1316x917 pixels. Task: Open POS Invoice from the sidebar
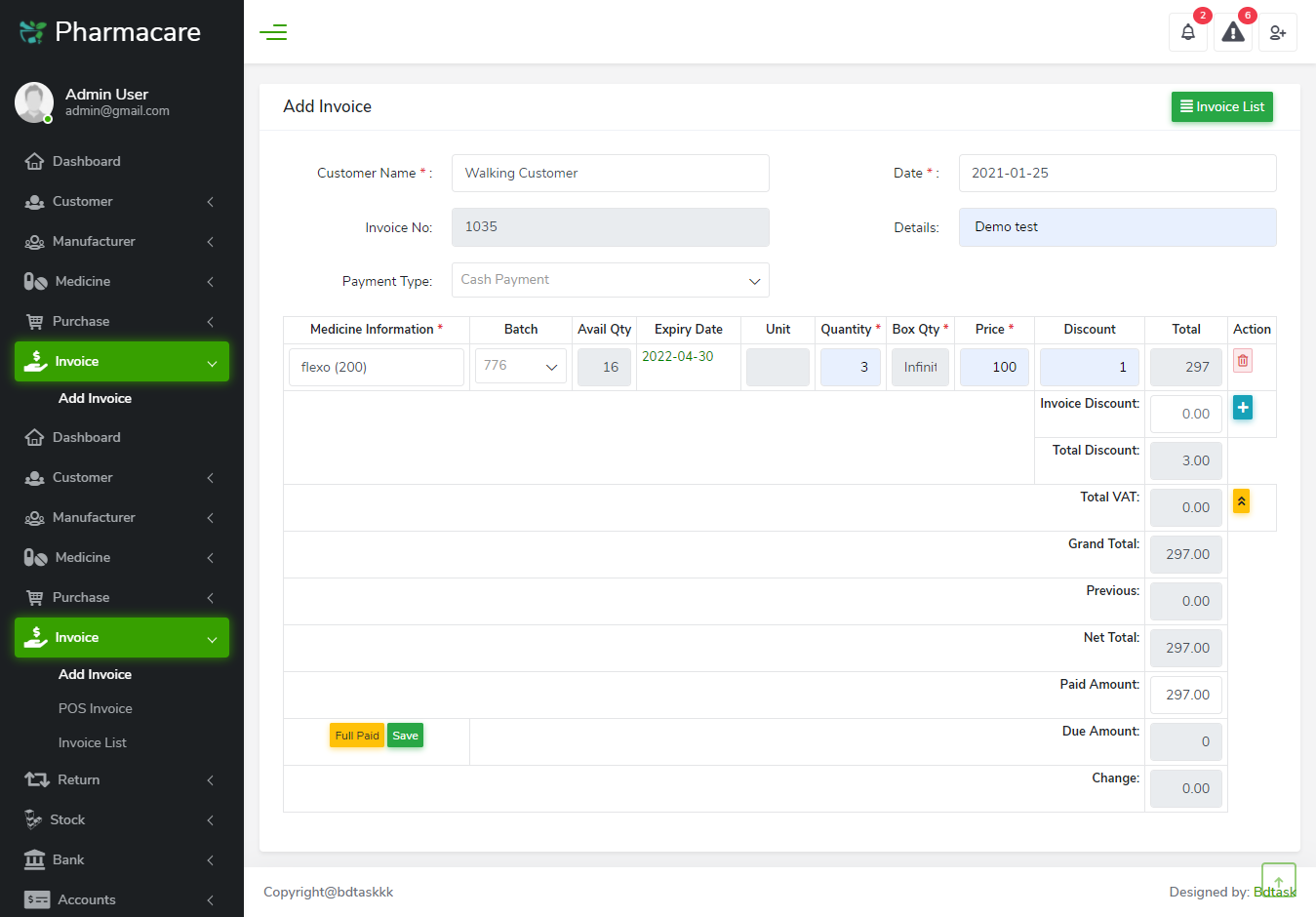(95, 707)
